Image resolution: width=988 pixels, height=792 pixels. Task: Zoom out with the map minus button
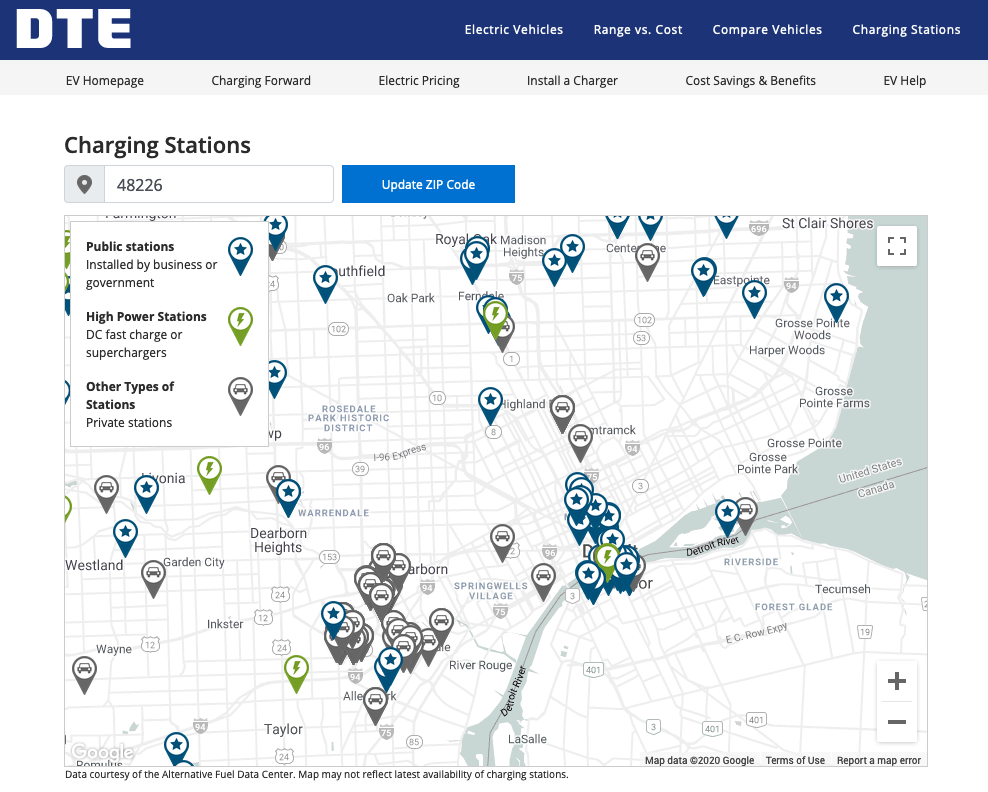[896, 722]
